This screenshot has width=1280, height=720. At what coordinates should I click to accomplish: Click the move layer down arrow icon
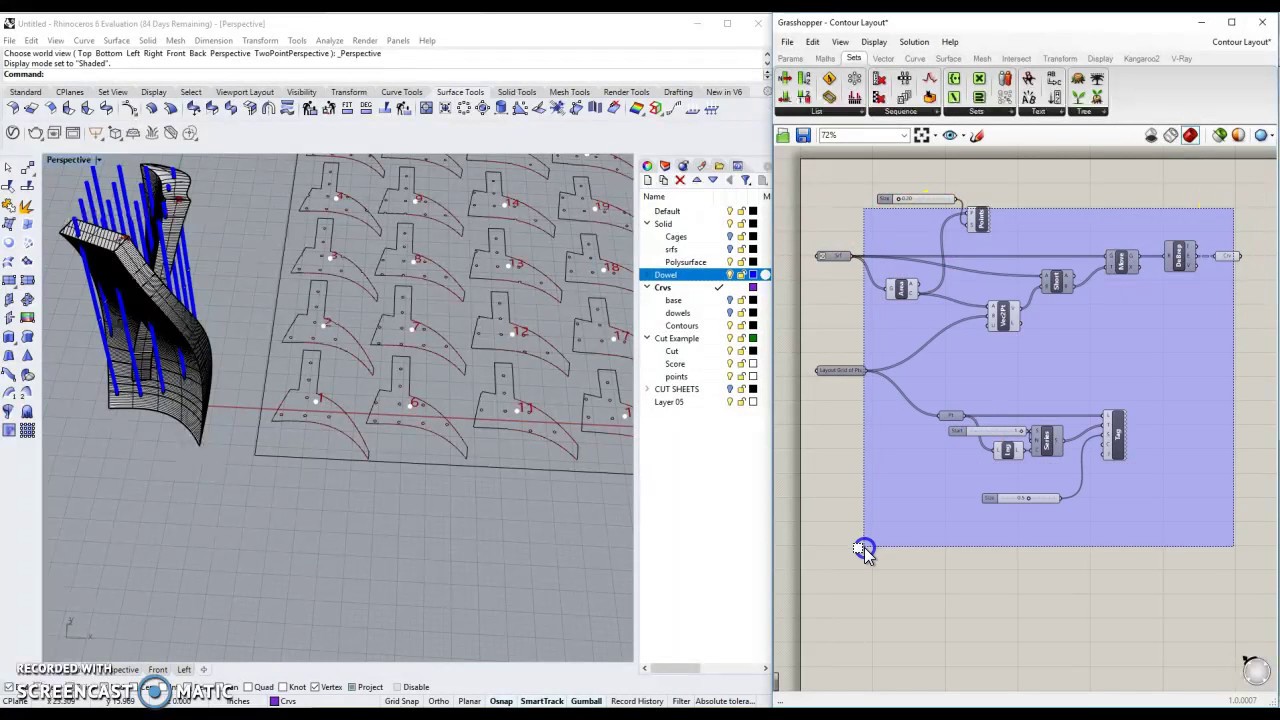(713, 180)
